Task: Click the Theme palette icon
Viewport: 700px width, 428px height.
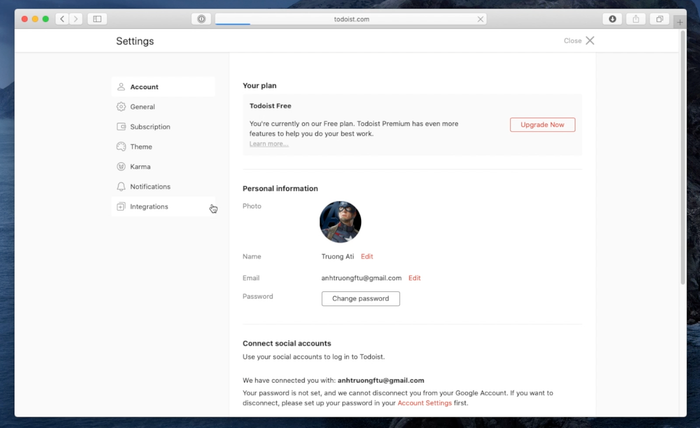Action: point(121,146)
